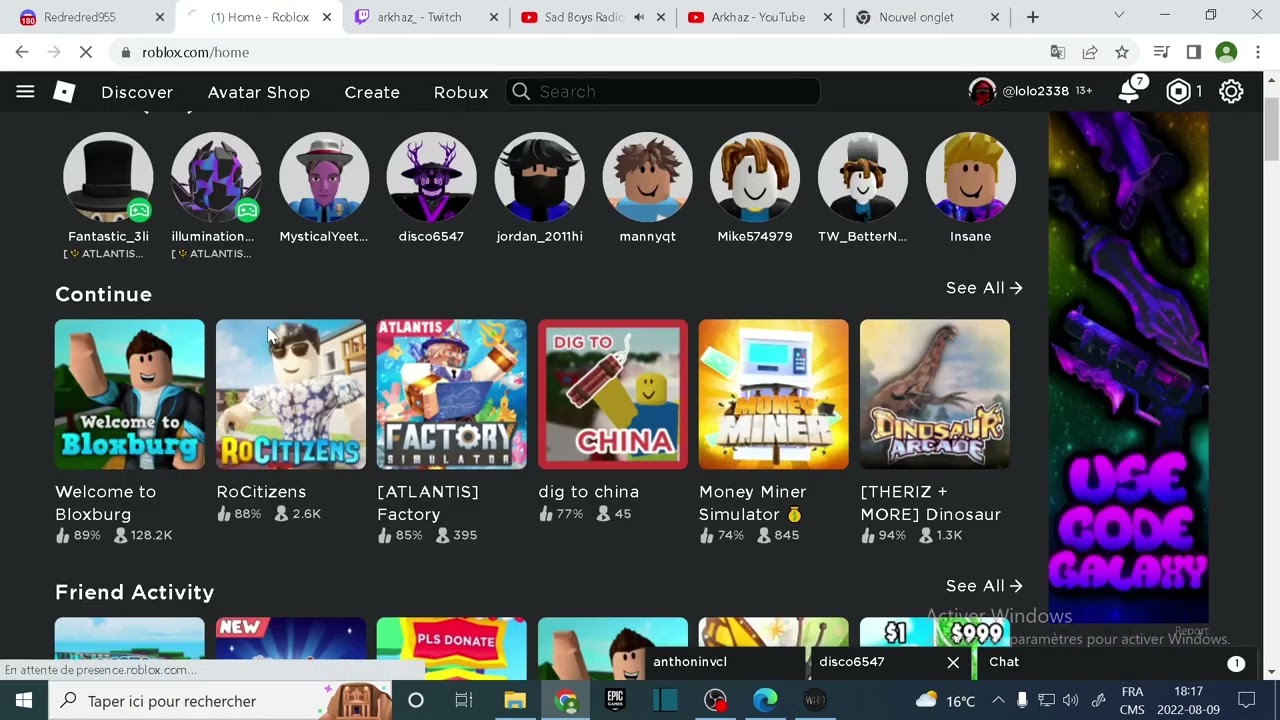Viewport: 1280px width, 720px height.
Task: Open Roblox settings gear
Action: coord(1231,92)
